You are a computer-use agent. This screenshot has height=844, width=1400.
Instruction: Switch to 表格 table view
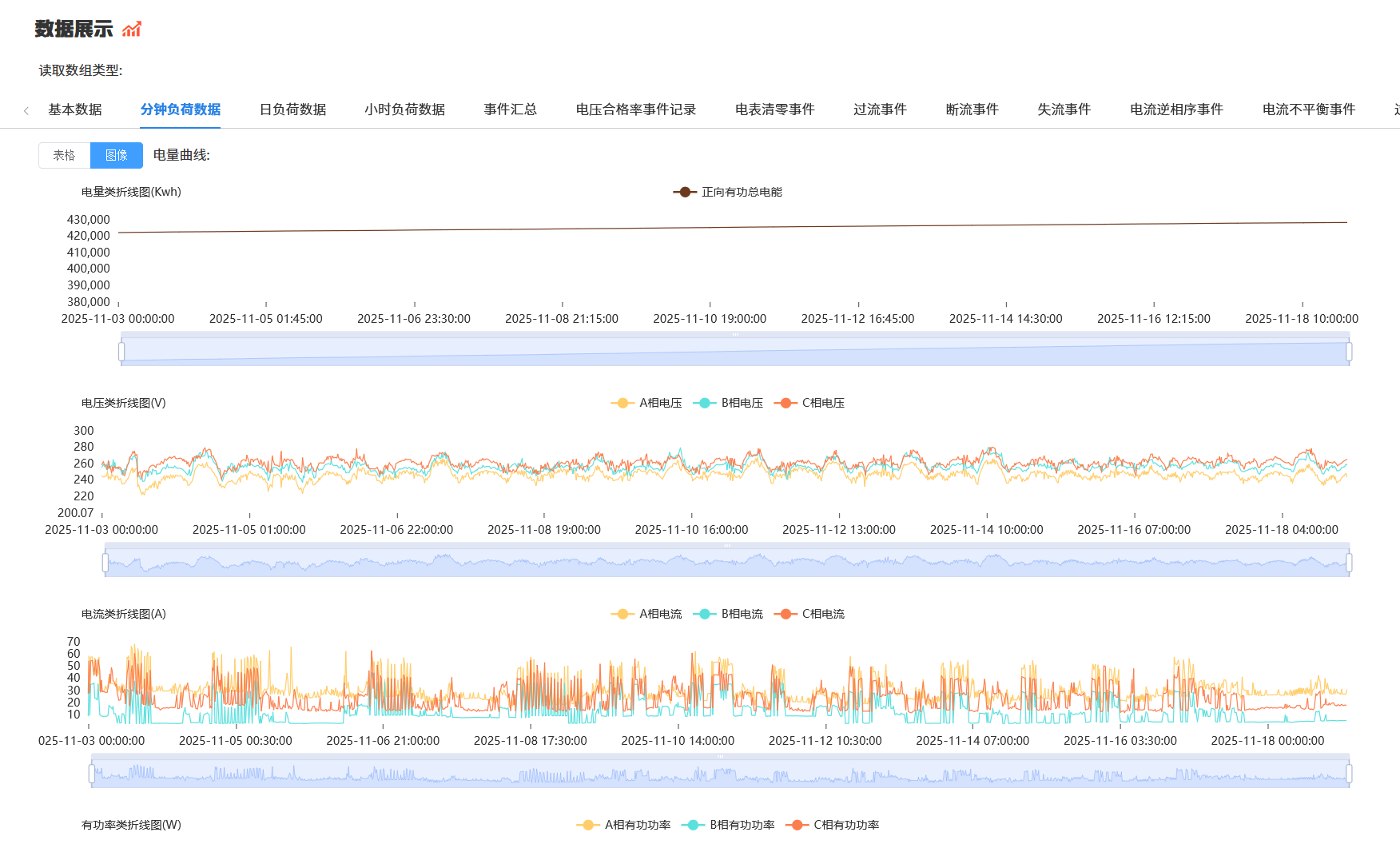coord(65,155)
